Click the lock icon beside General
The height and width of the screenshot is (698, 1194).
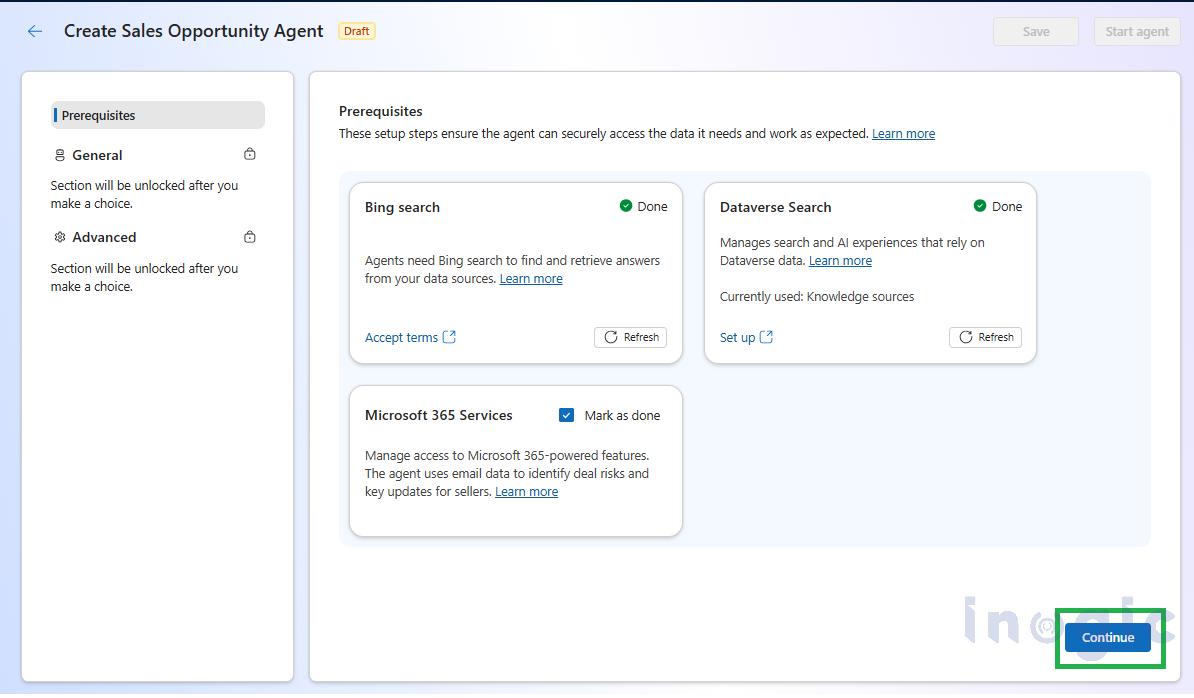coord(250,155)
